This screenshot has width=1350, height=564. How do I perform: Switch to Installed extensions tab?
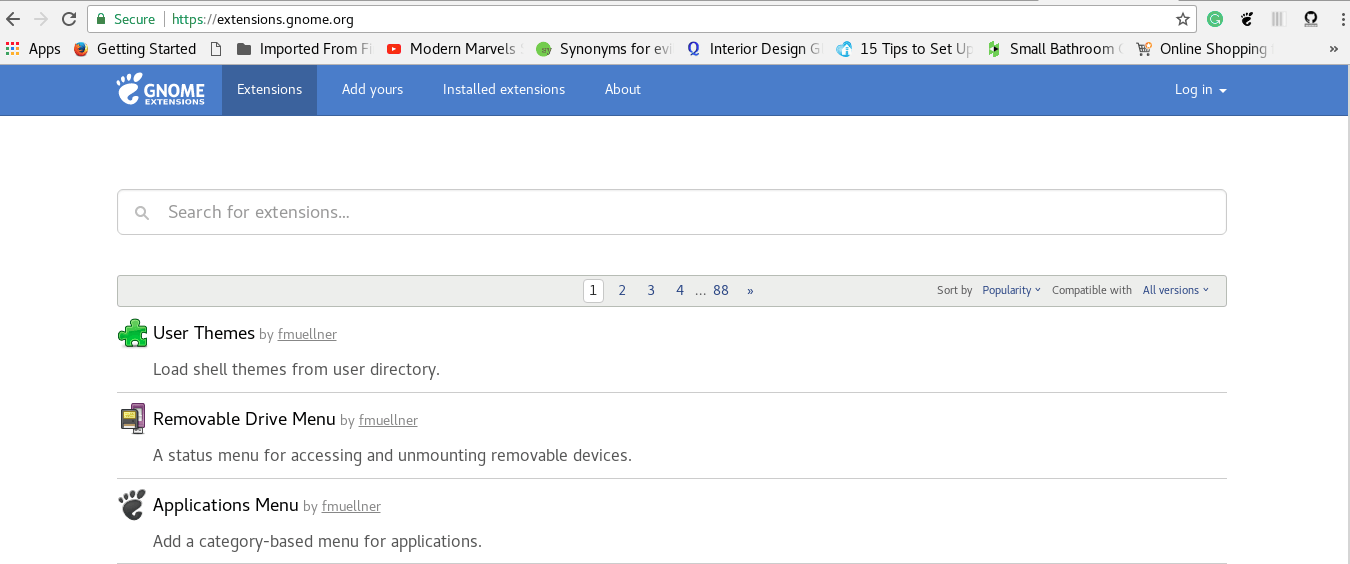[504, 89]
